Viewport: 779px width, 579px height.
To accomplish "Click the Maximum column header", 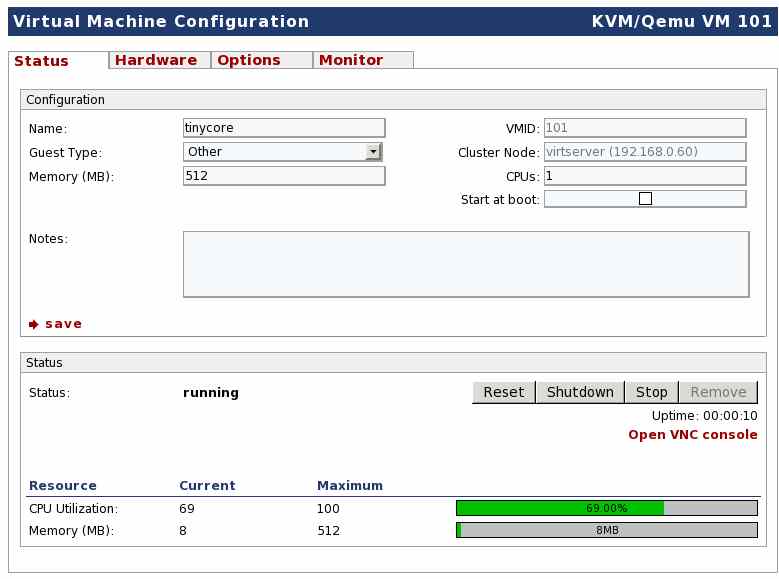I will click(350, 486).
